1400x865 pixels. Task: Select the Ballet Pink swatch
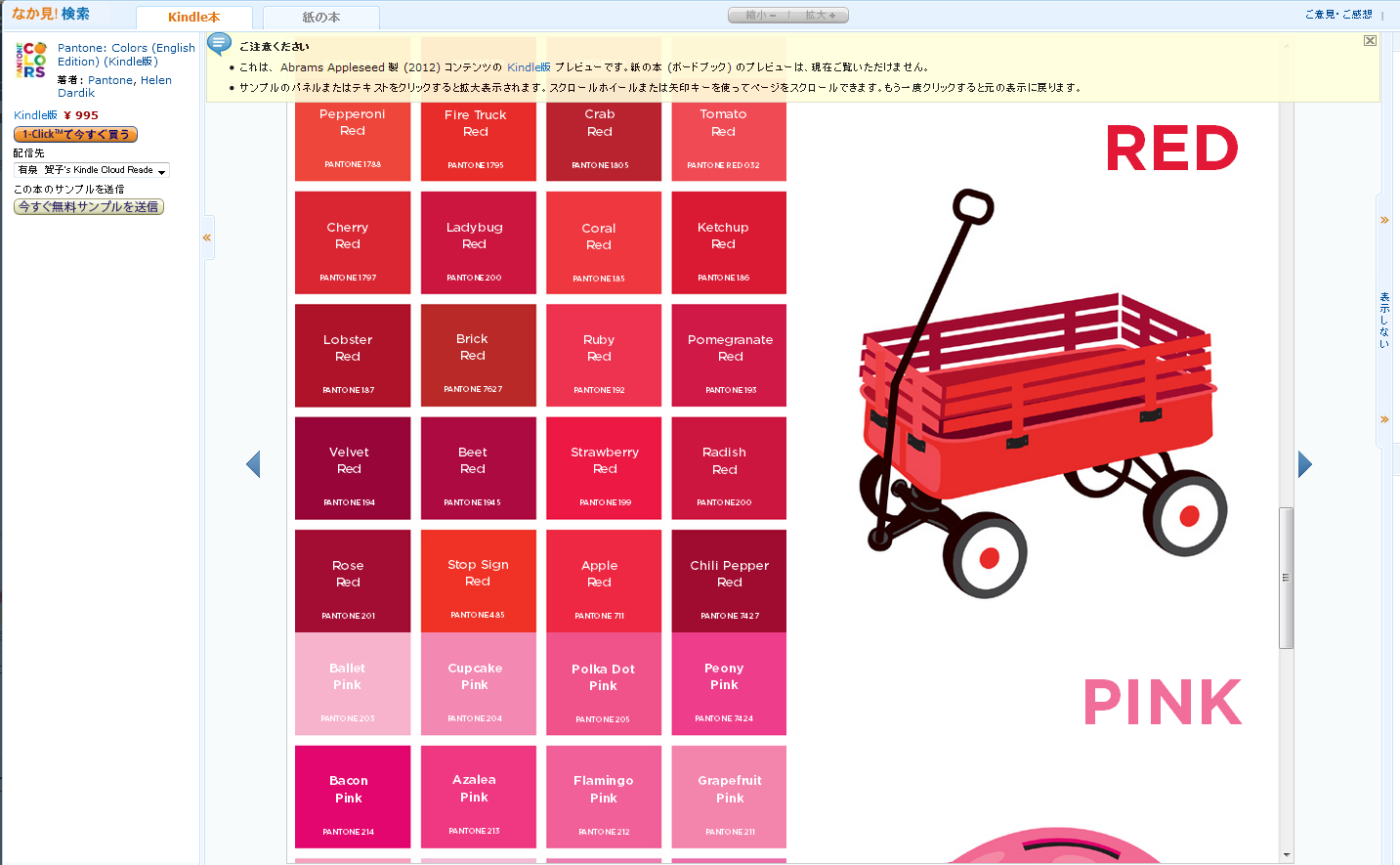point(353,684)
